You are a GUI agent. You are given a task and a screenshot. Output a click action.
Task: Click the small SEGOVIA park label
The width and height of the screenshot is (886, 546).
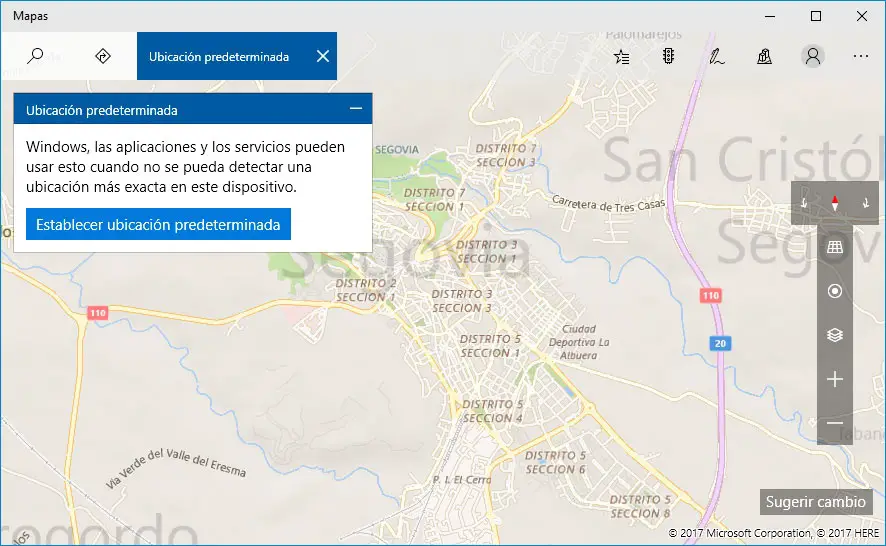(397, 150)
